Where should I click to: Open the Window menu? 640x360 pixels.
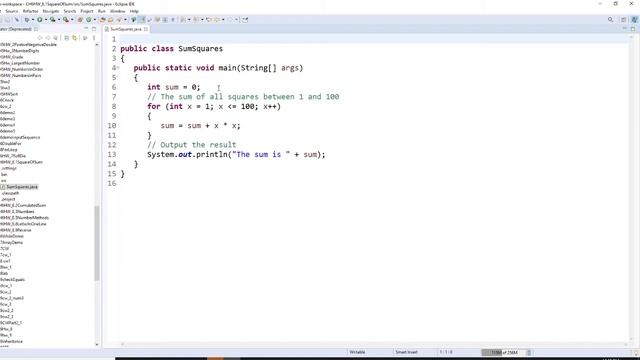click(118, 11)
